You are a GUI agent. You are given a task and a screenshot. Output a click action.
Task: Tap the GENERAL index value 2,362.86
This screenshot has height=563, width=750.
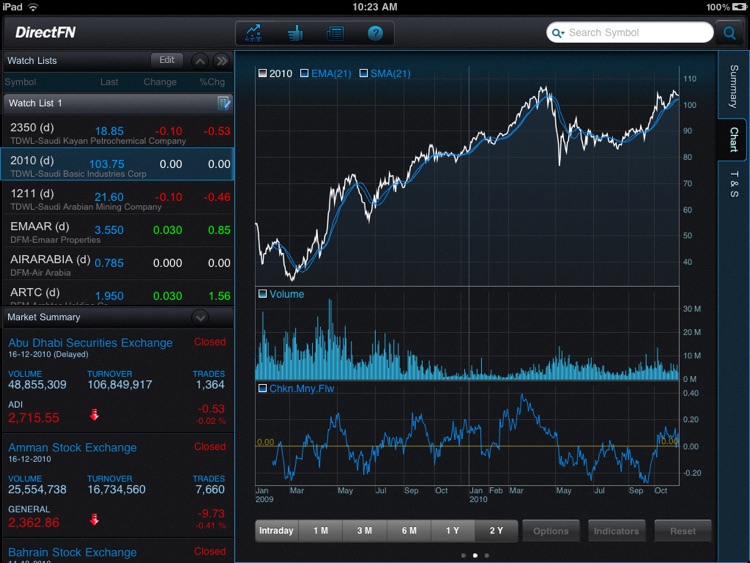[x=33, y=522]
